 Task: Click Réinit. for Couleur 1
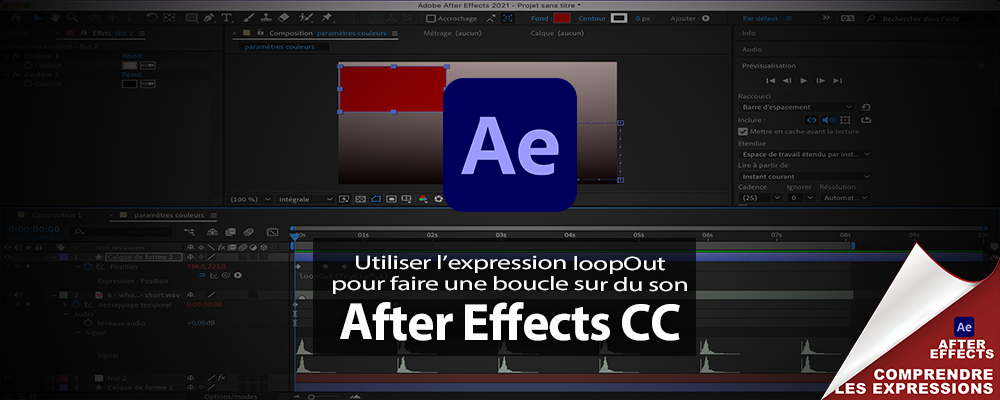click(132, 56)
